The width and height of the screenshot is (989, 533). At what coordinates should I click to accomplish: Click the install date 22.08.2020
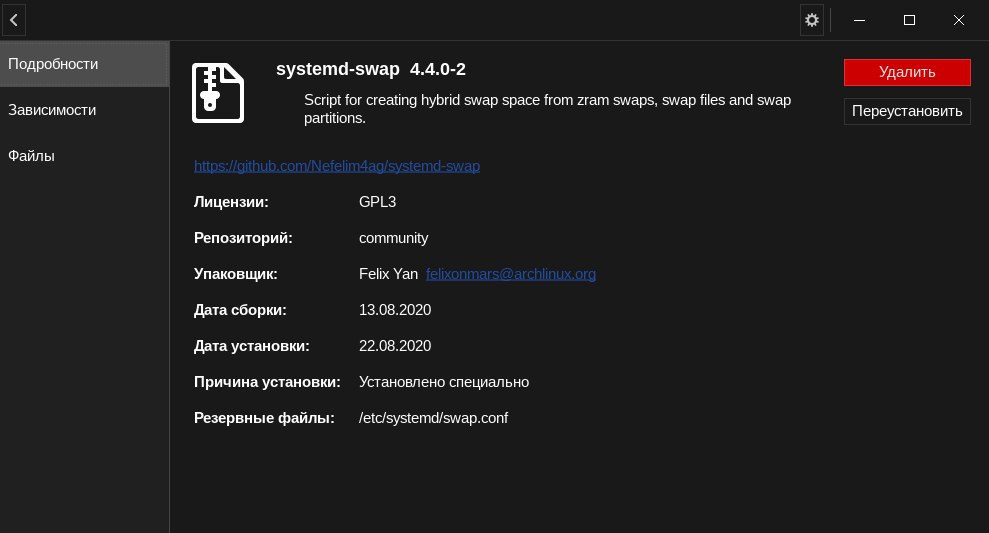click(395, 346)
